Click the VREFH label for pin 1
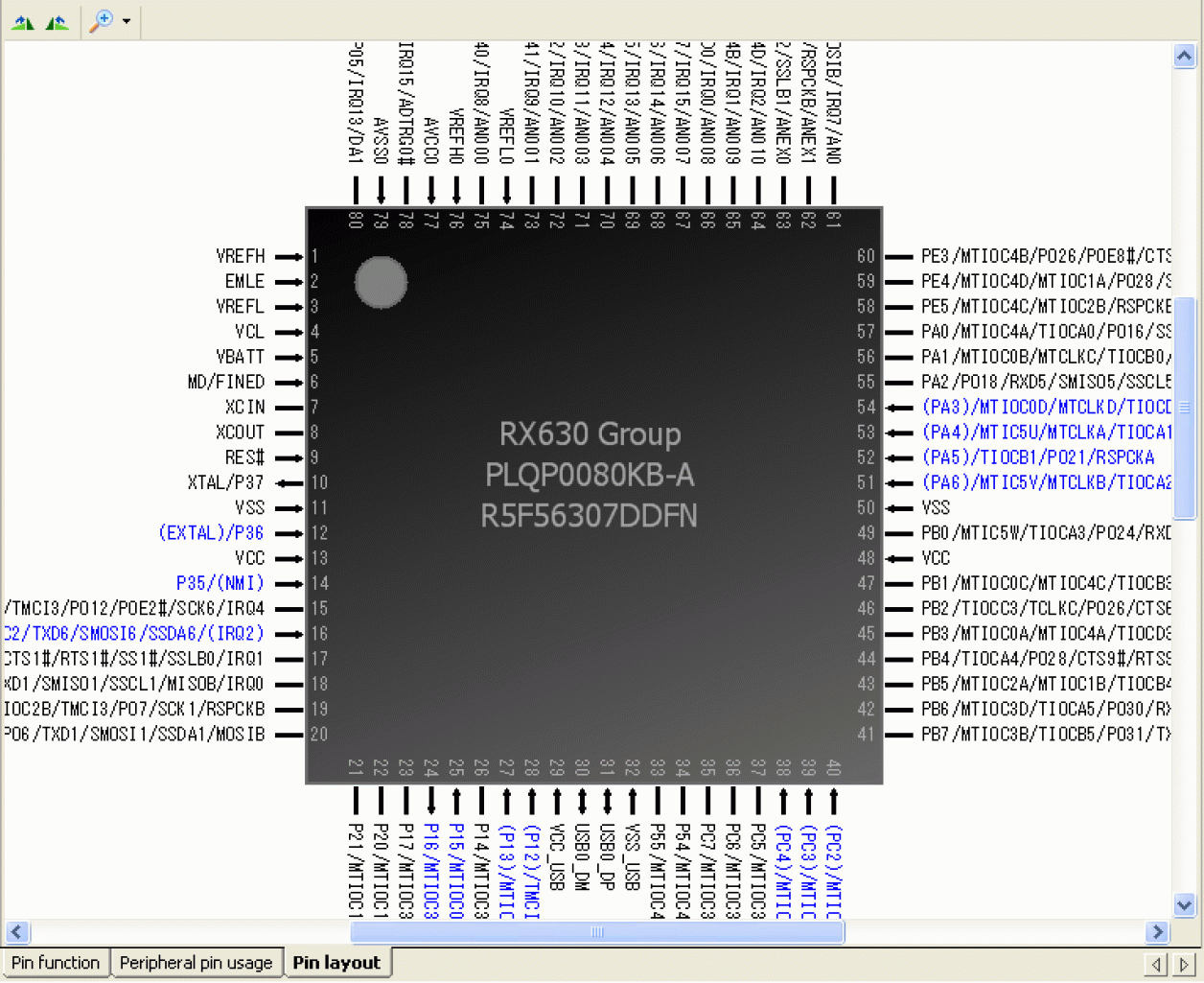The image size is (1204, 983). point(242,256)
